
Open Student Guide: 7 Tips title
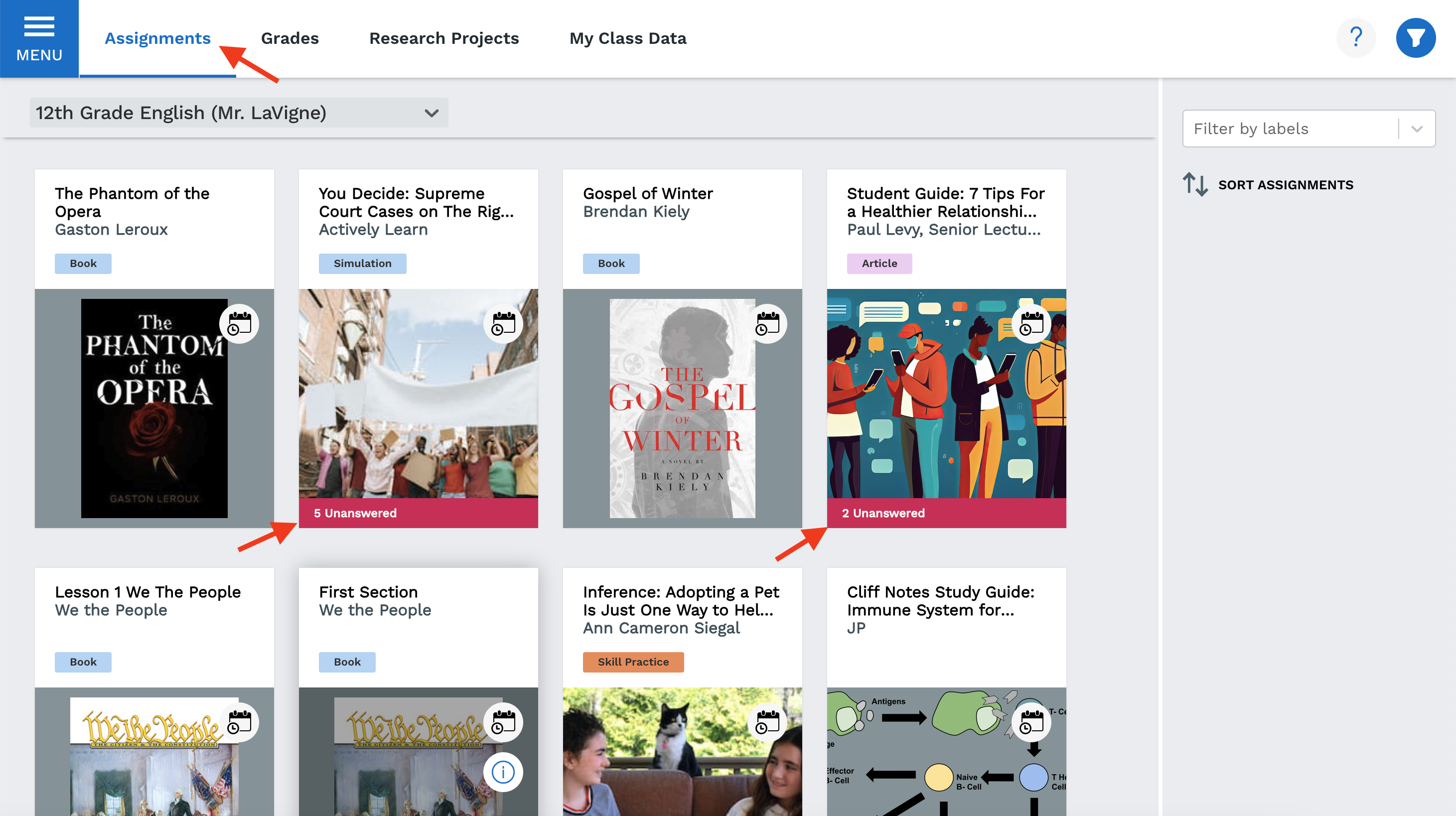pos(946,202)
